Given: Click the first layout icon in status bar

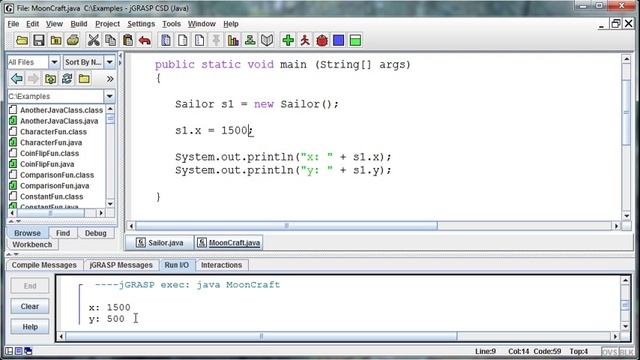Looking at the screenshot, I should pos(9,351).
